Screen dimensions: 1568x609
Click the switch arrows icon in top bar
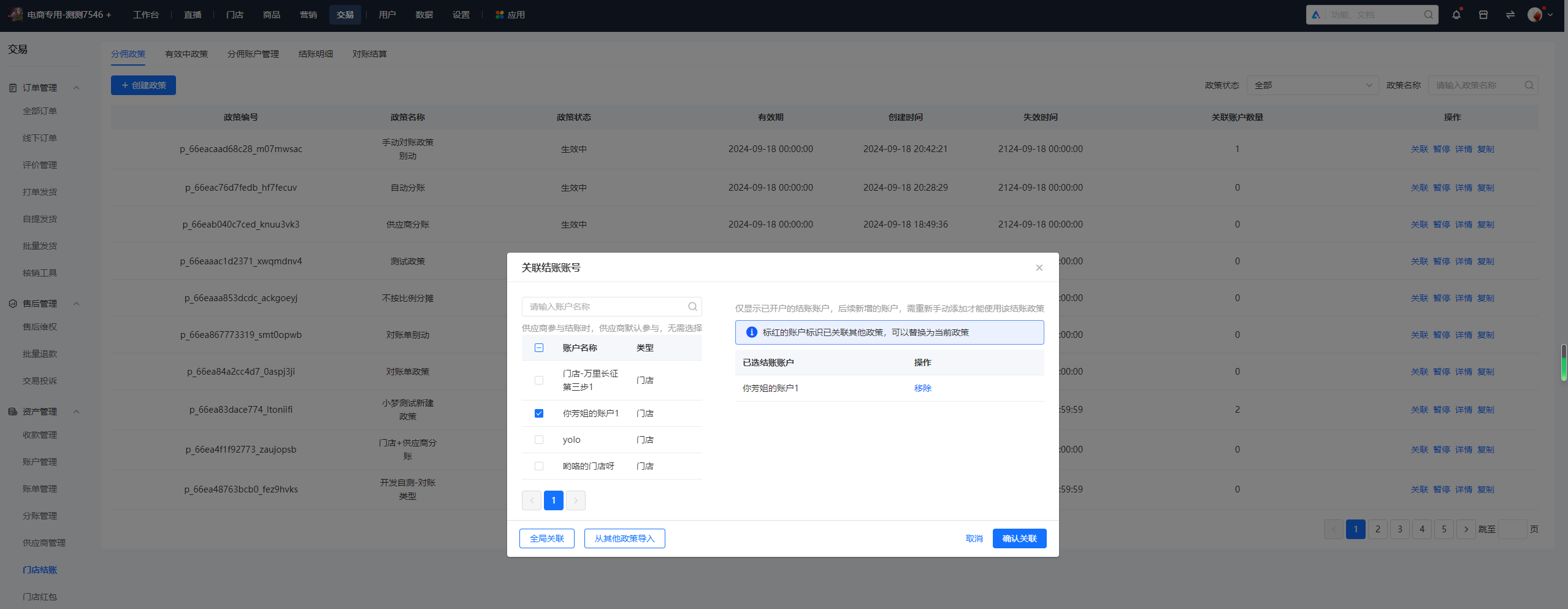click(1510, 15)
